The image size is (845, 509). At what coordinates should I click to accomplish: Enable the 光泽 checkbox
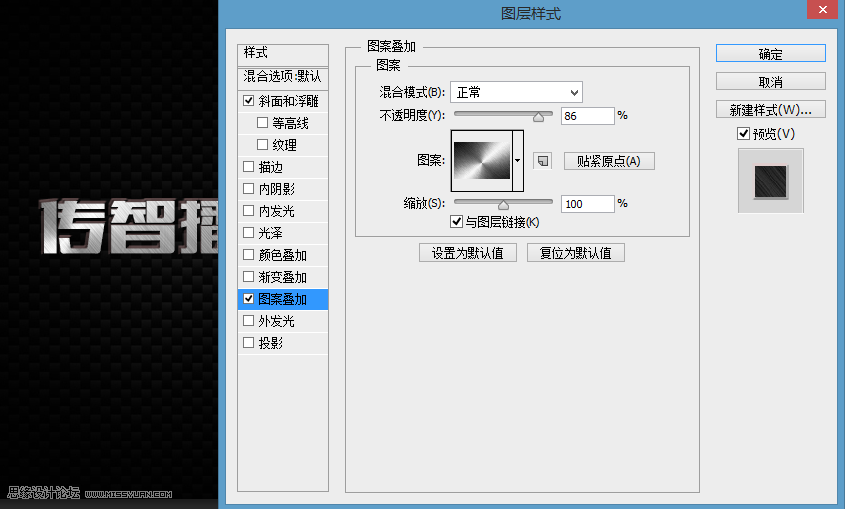coord(248,233)
